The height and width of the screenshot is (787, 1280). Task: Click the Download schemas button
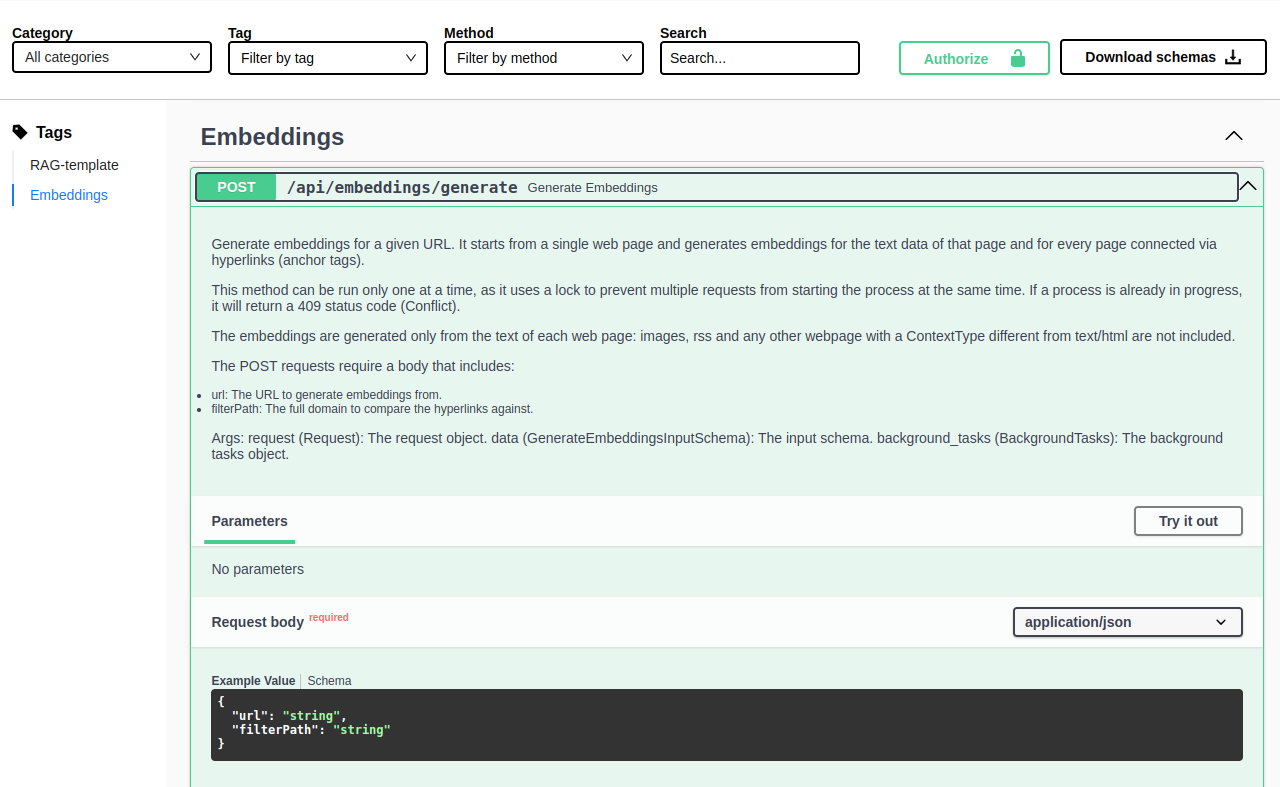tap(1162, 56)
